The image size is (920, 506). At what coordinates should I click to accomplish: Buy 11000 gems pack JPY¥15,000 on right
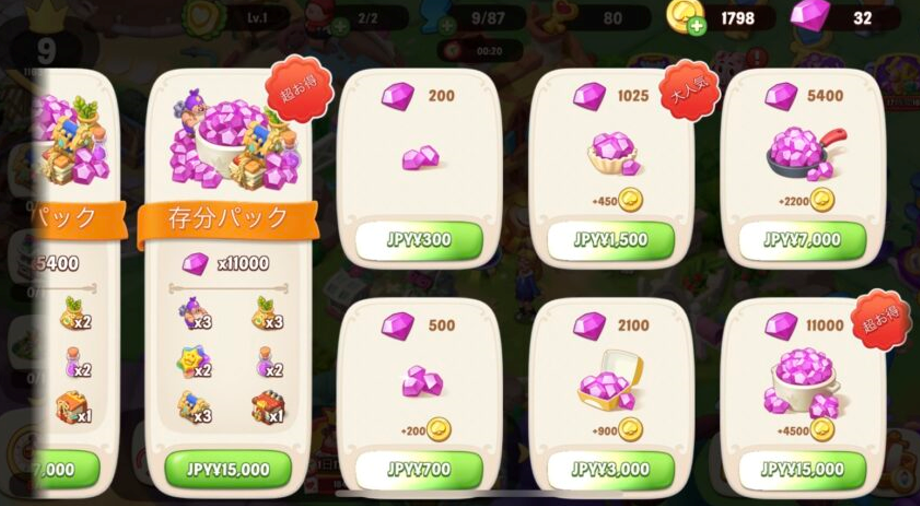802,469
